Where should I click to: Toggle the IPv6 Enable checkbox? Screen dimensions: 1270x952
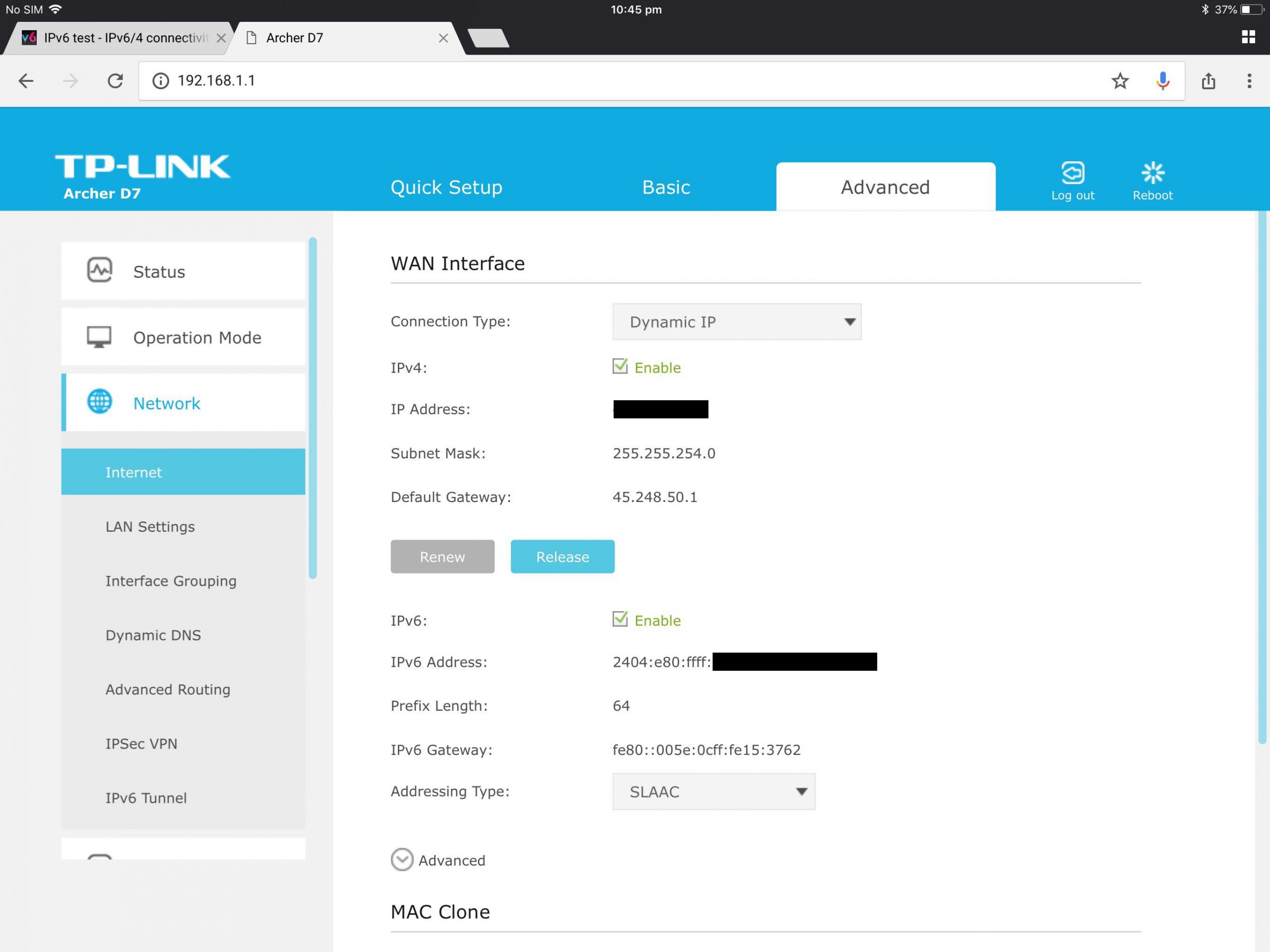click(620, 619)
